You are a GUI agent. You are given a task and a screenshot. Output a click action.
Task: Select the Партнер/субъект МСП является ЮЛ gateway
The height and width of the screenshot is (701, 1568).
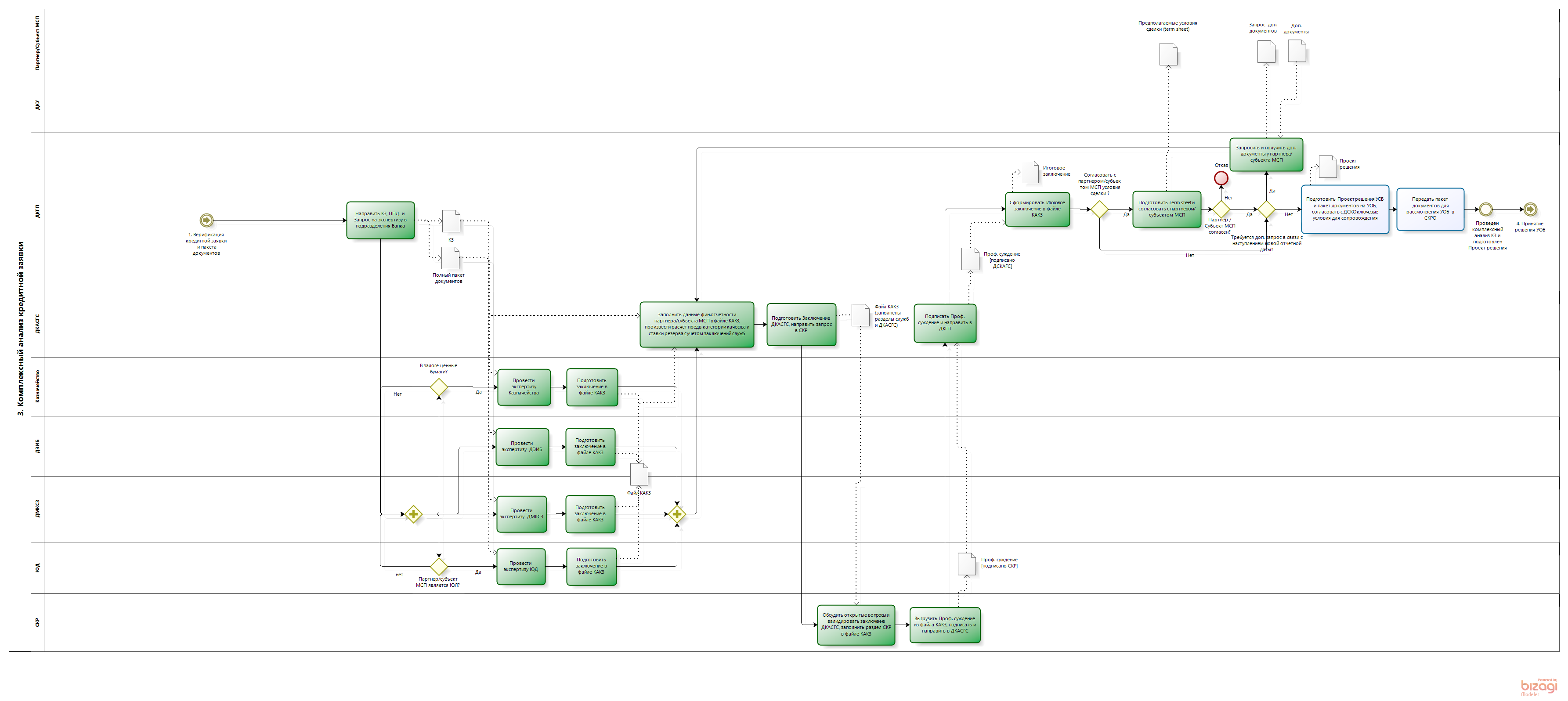point(439,567)
